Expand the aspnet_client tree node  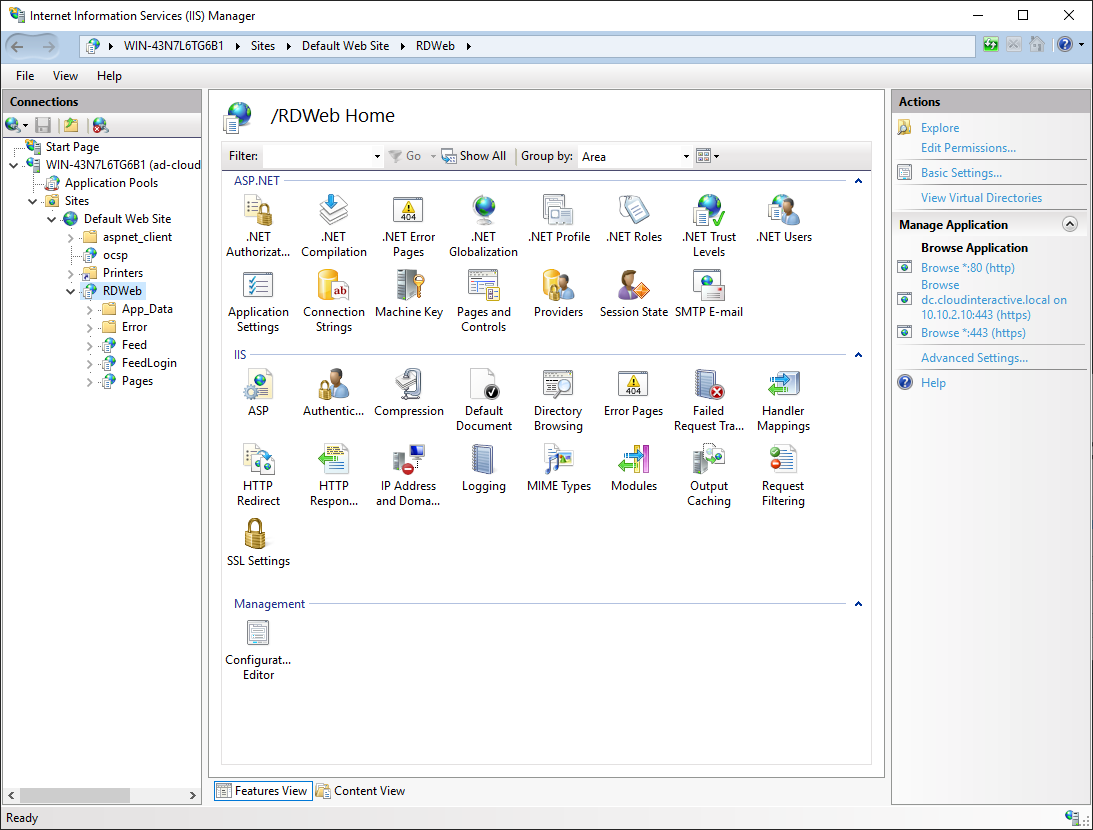70,238
